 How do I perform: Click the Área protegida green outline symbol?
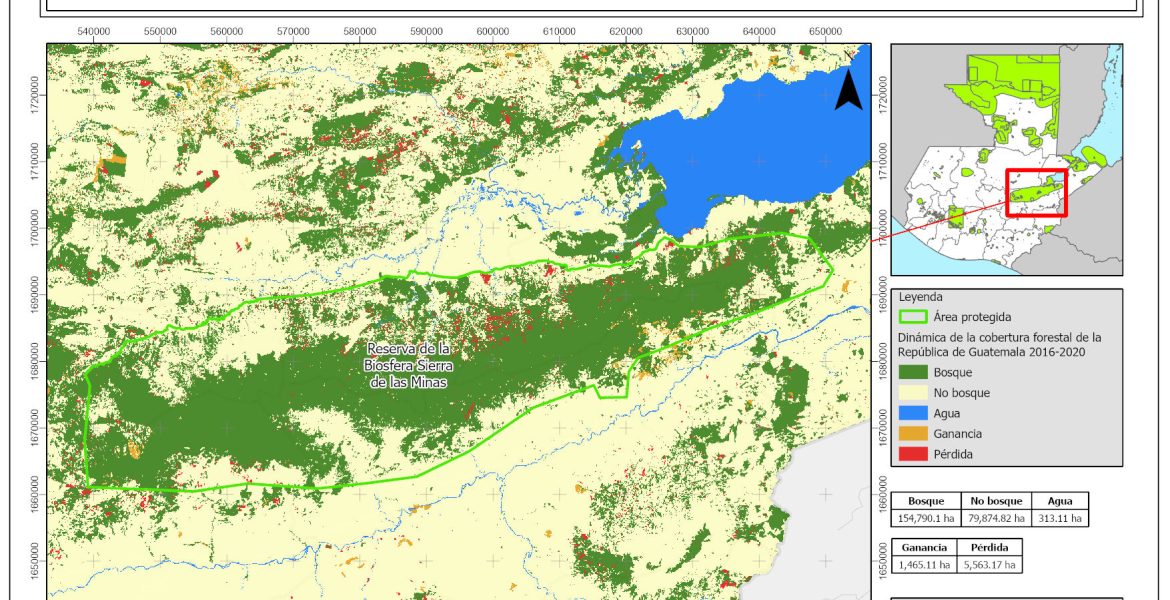[912, 317]
